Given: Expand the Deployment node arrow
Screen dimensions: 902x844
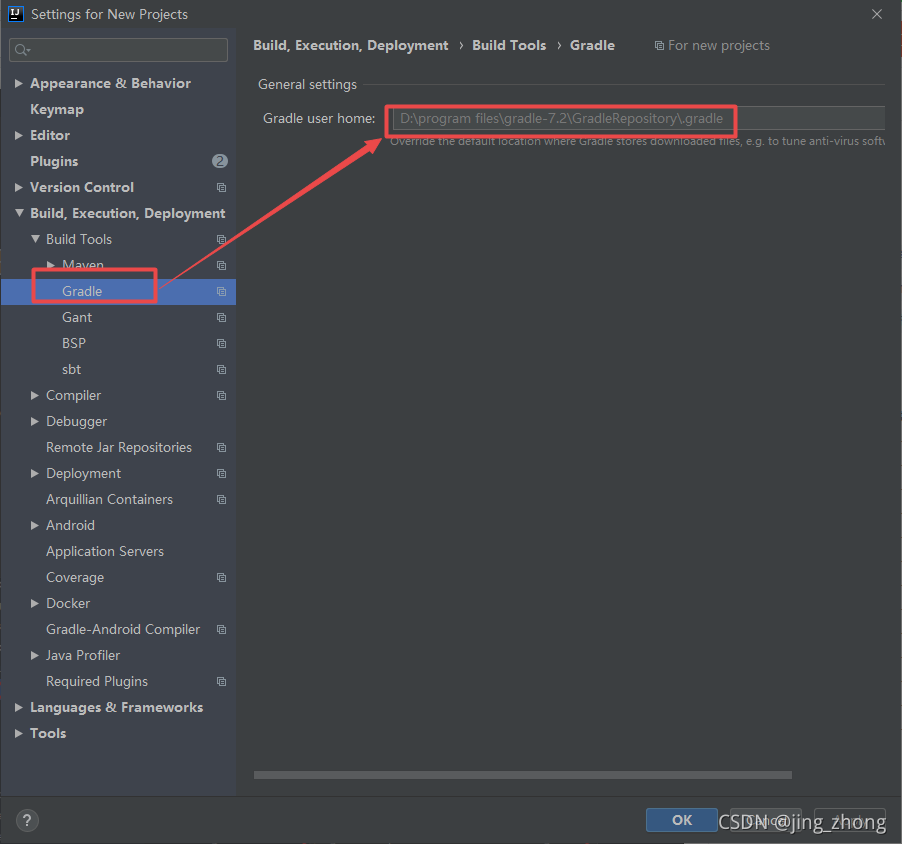Looking at the screenshot, I should click(x=35, y=473).
